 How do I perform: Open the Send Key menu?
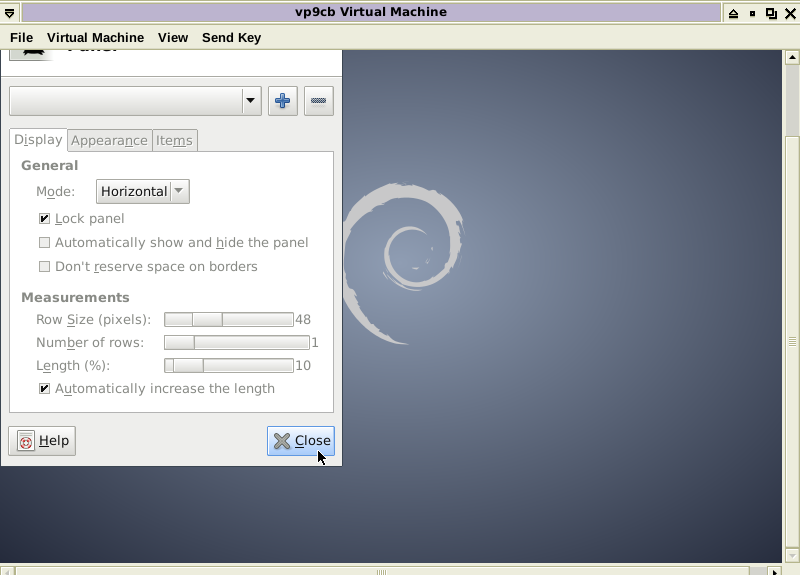tap(231, 37)
